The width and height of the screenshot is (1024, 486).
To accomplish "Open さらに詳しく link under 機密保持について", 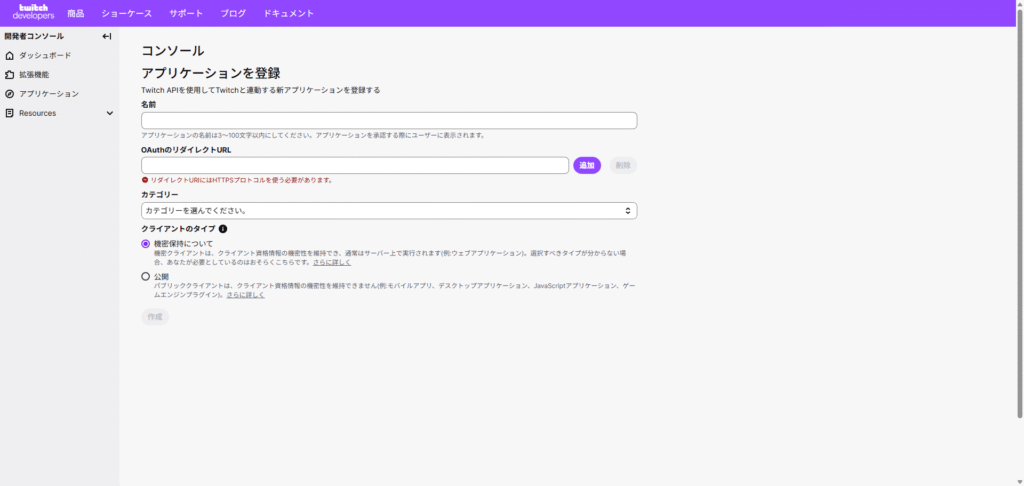I will point(332,262).
